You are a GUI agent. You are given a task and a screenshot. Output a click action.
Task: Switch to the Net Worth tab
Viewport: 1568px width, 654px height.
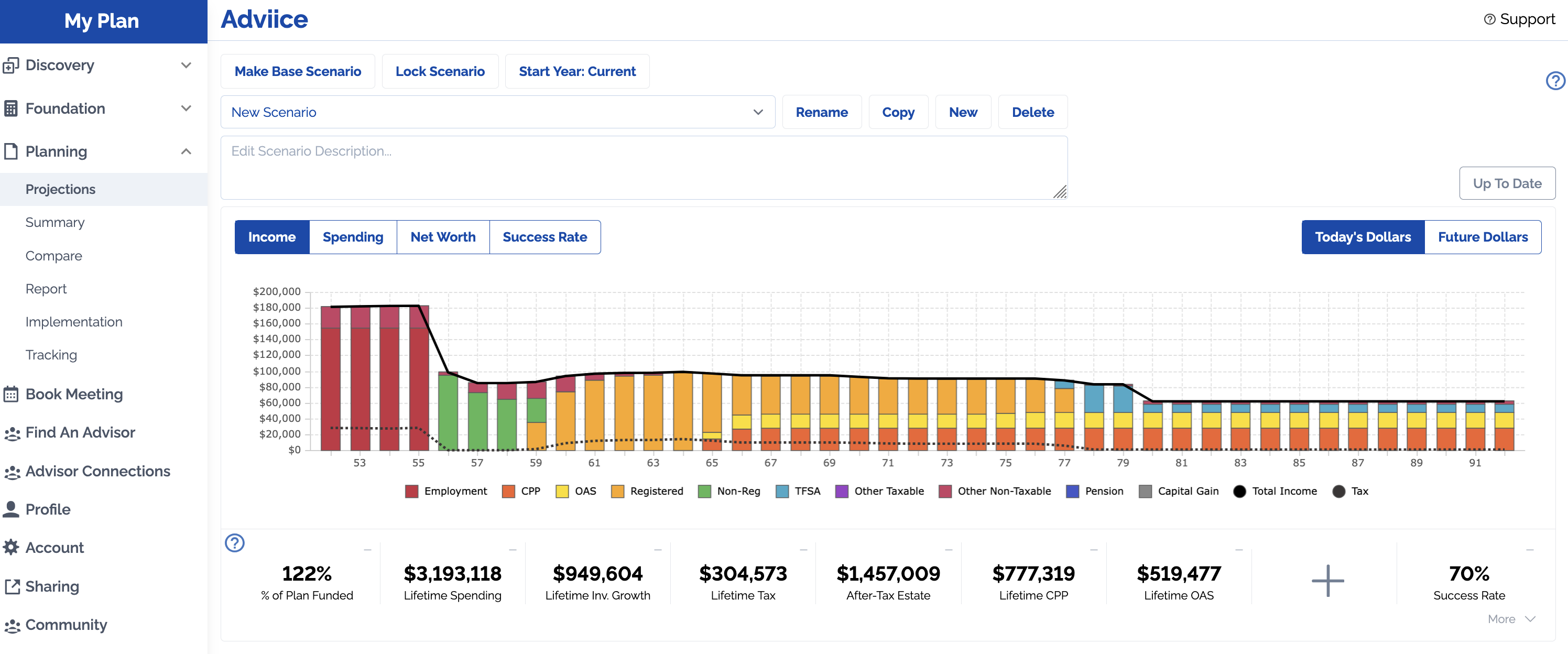(x=442, y=237)
